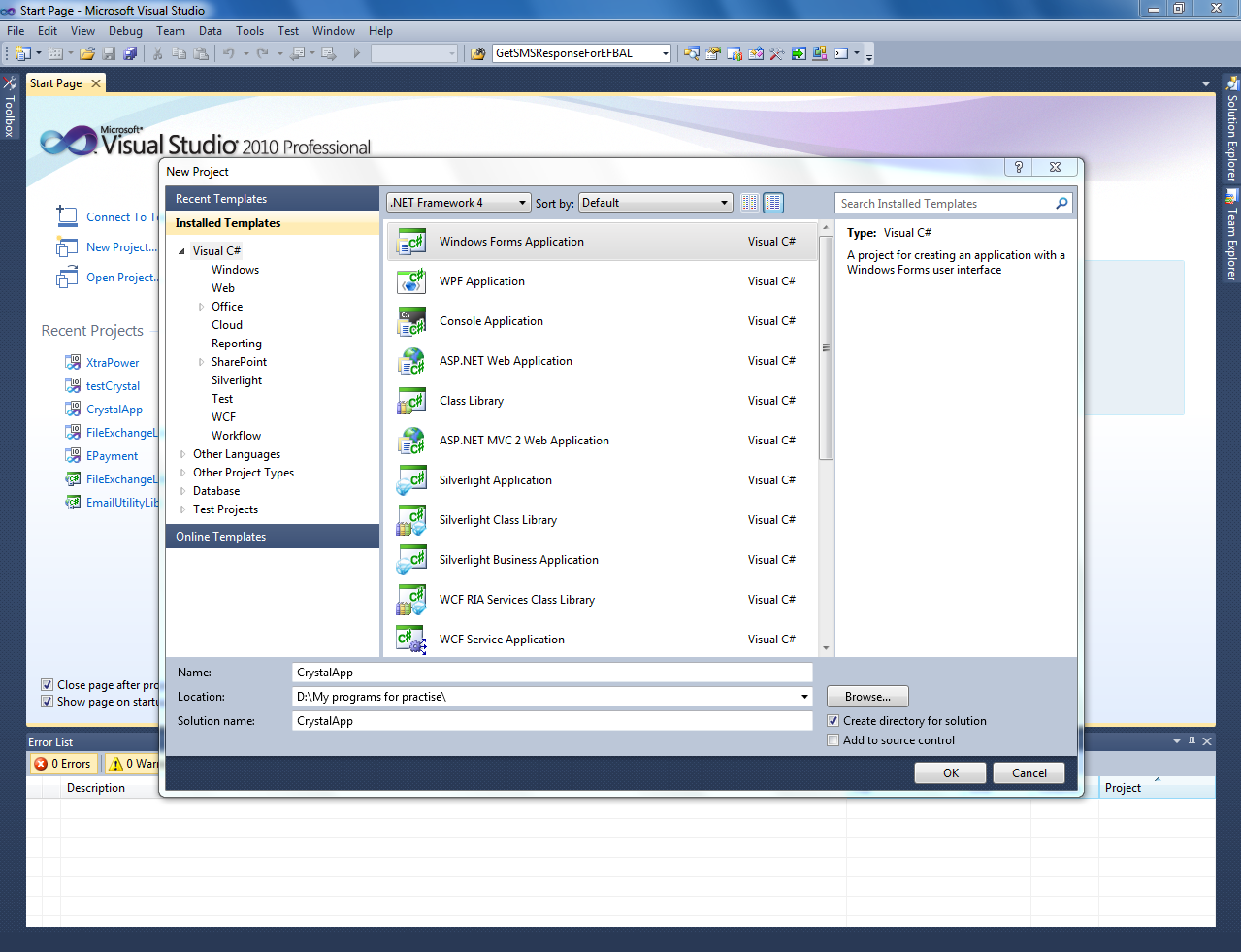
Task: Open the Team menu
Action: (x=171, y=31)
